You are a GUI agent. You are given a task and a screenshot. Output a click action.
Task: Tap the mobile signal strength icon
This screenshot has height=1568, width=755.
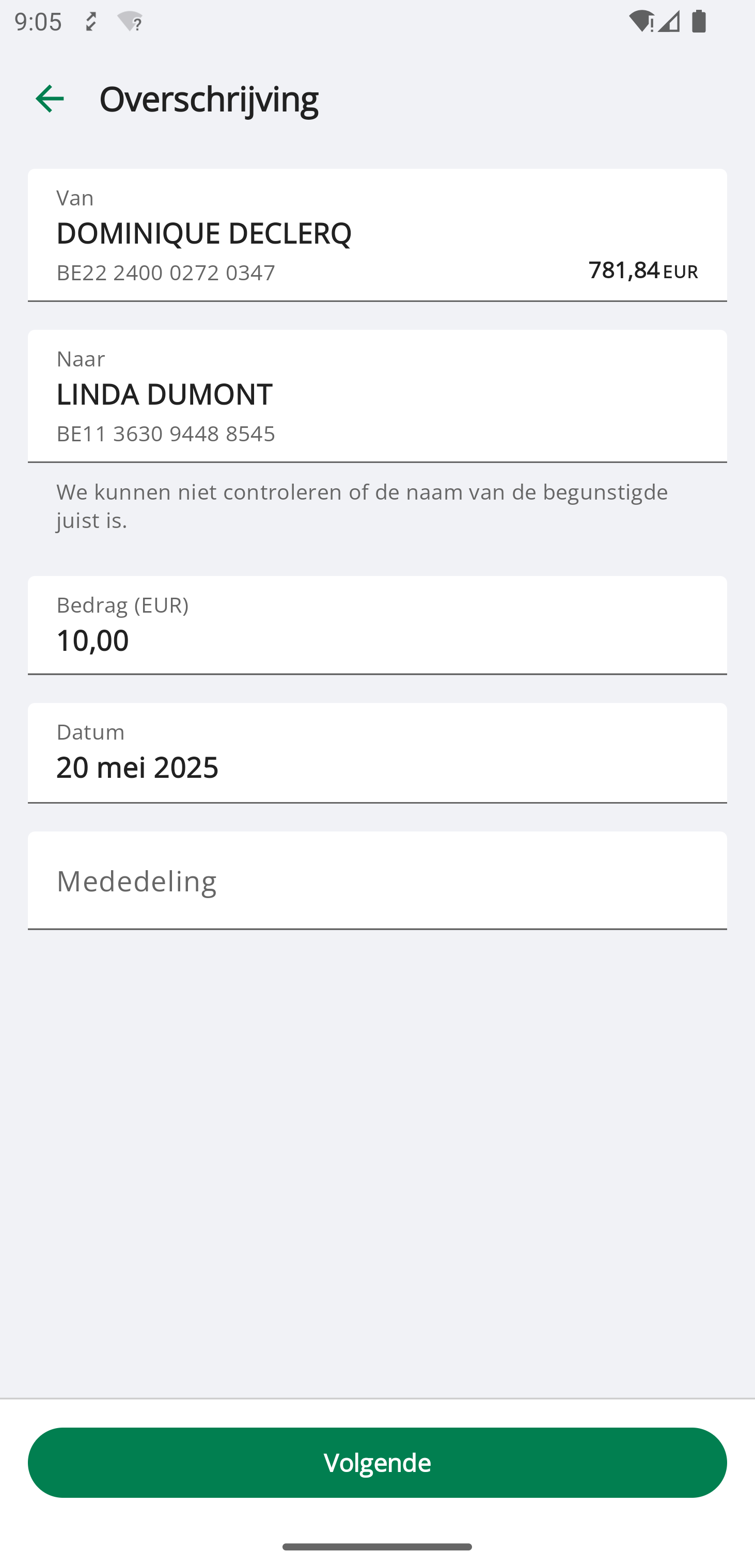[669, 22]
